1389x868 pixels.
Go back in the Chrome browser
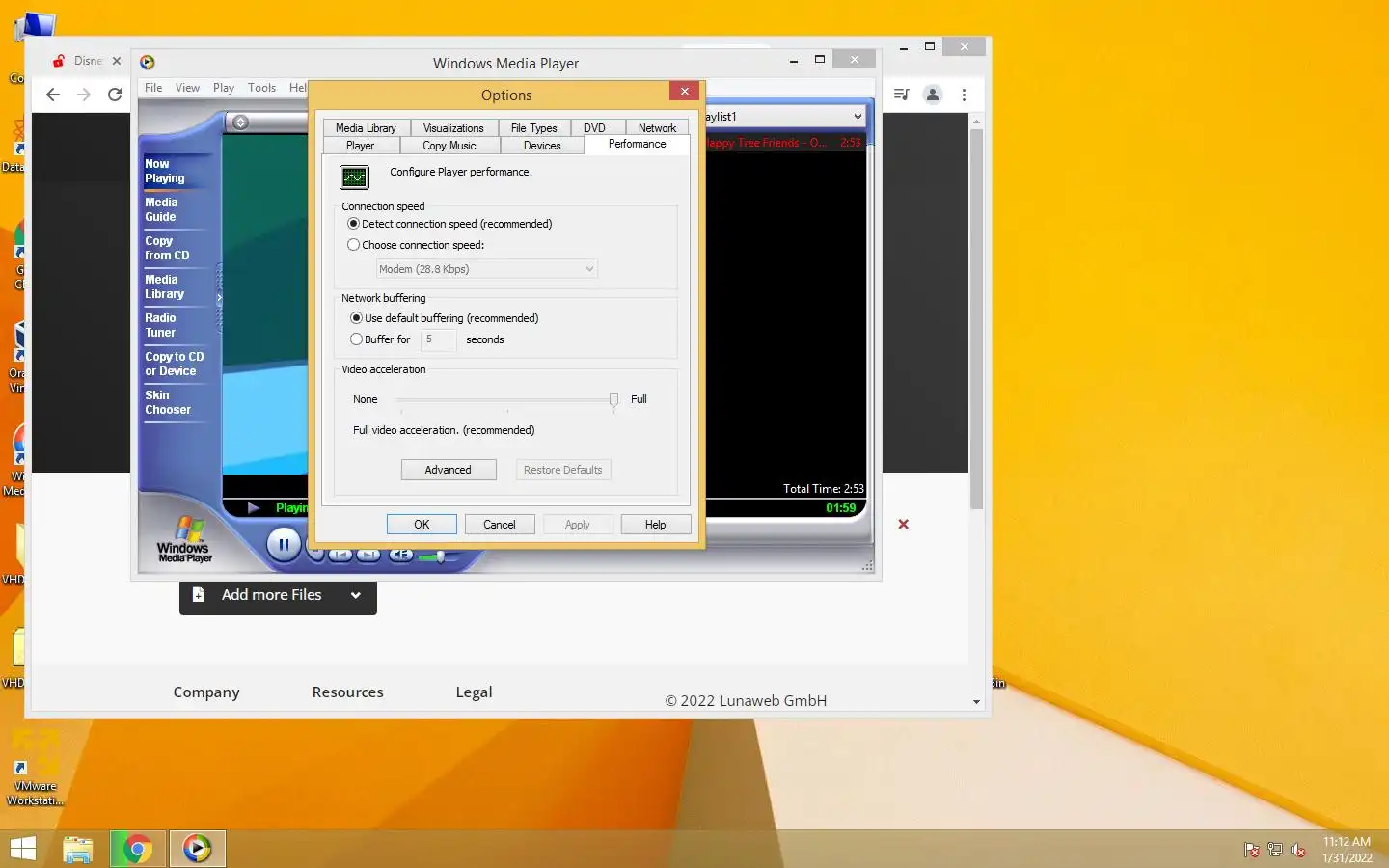(53, 95)
